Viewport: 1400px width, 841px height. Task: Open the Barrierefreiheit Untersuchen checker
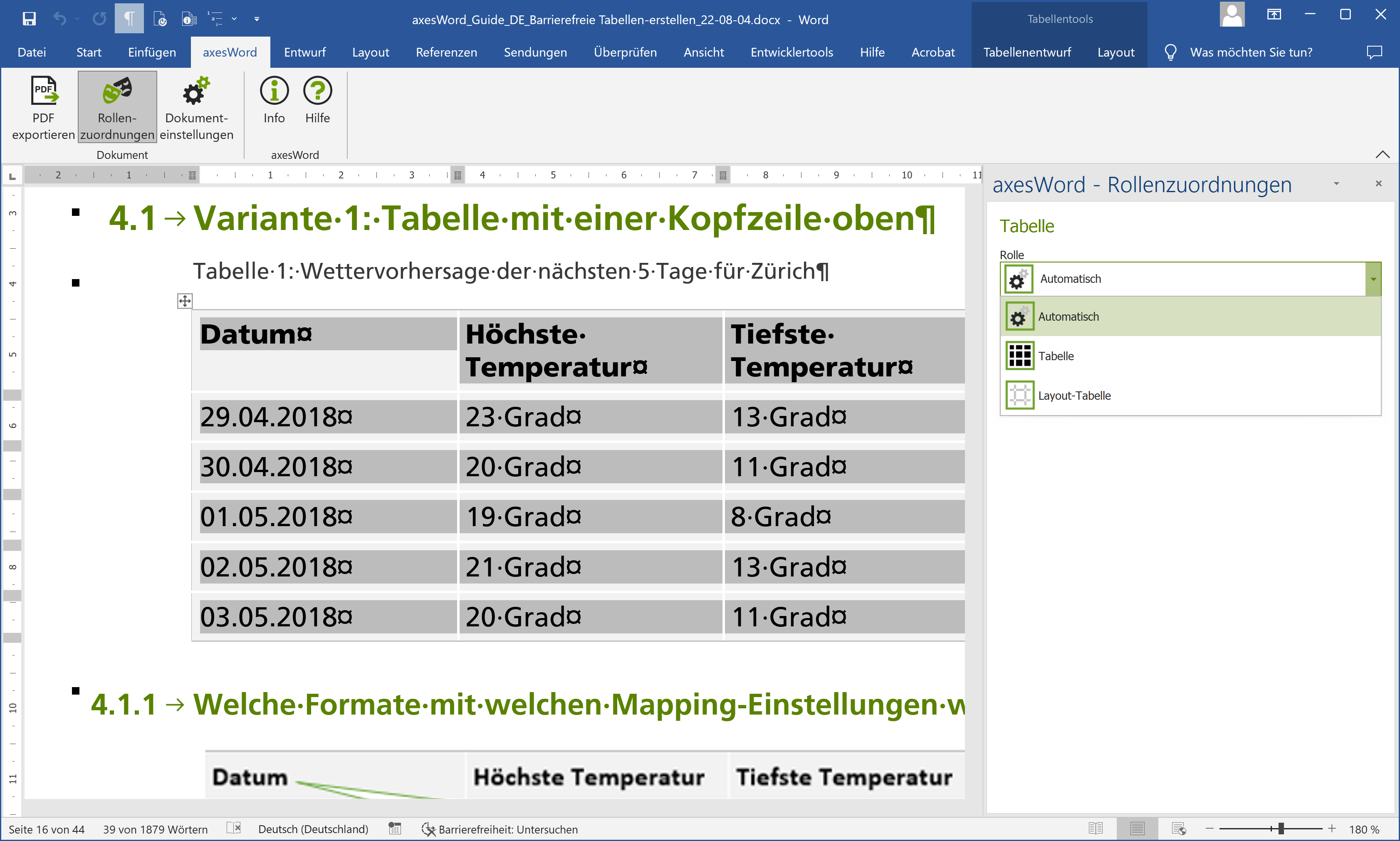pos(501,829)
